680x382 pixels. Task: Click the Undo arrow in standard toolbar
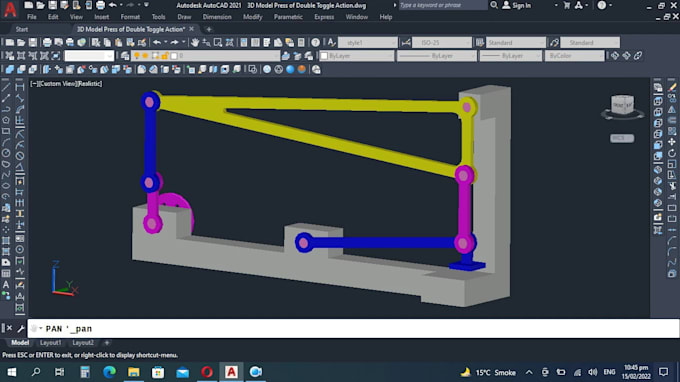(x=157, y=42)
